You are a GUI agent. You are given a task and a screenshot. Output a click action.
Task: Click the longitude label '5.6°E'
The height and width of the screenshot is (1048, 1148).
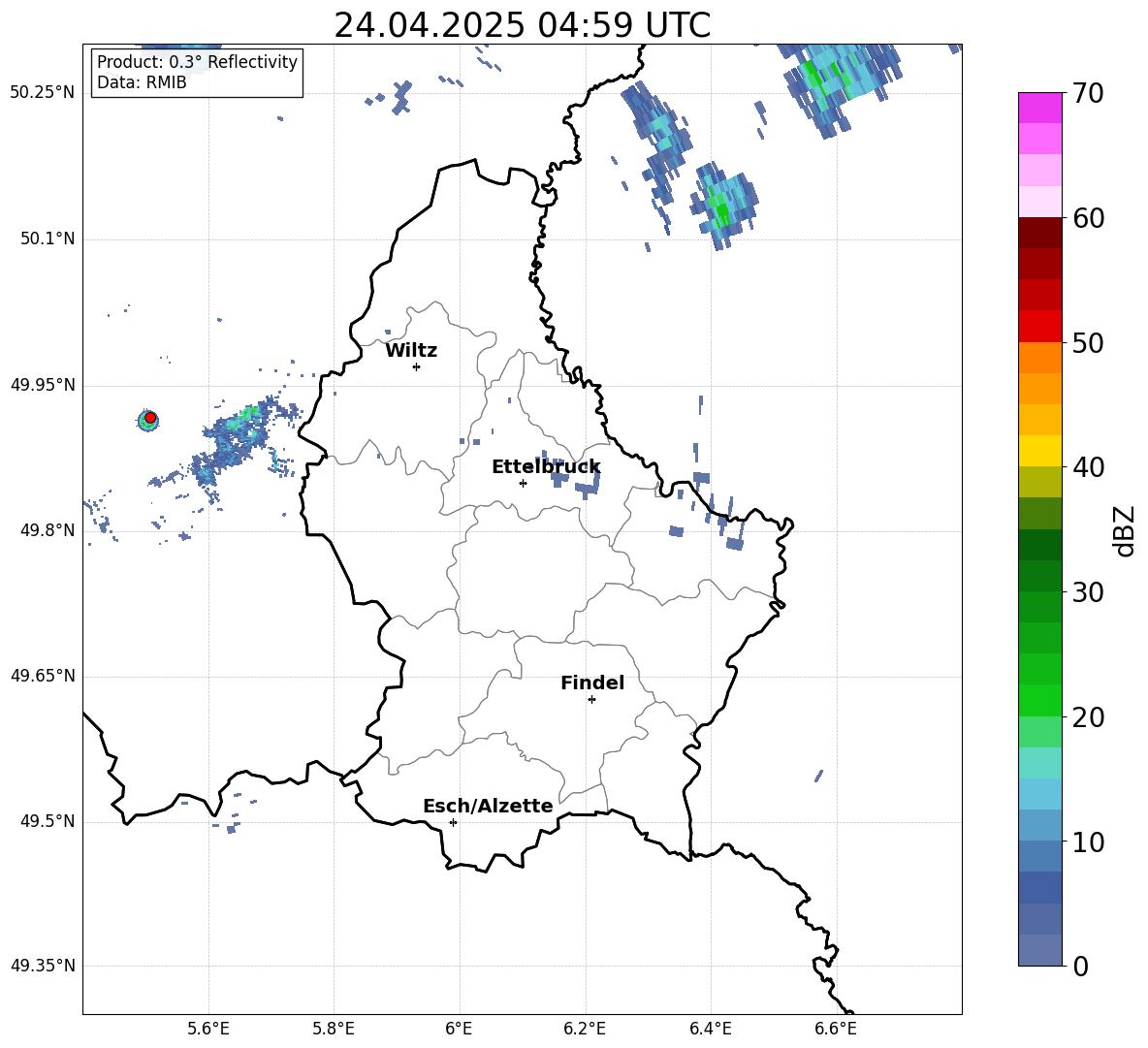point(208,1029)
